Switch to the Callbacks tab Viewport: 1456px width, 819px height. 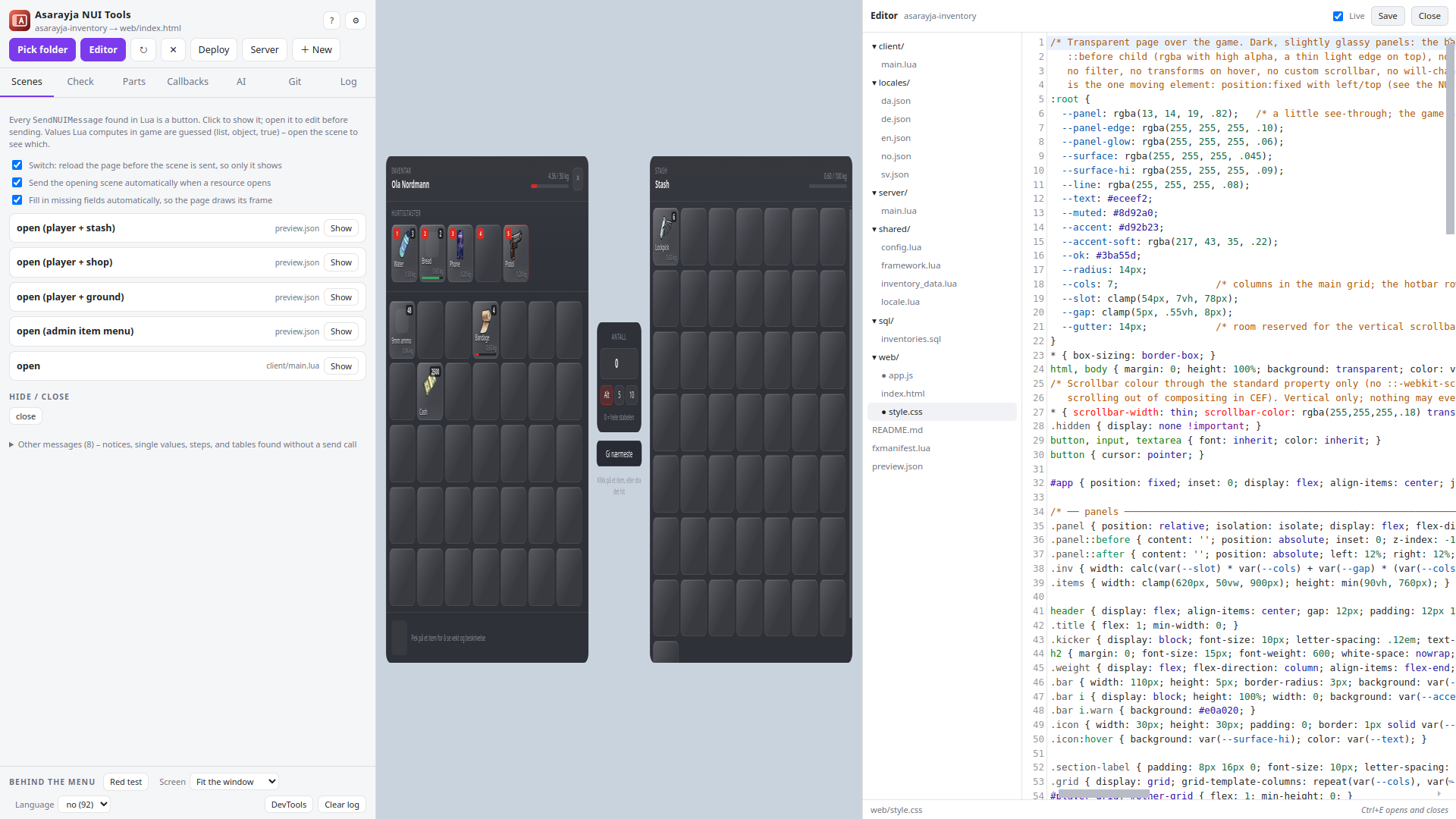tap(187, 82)
